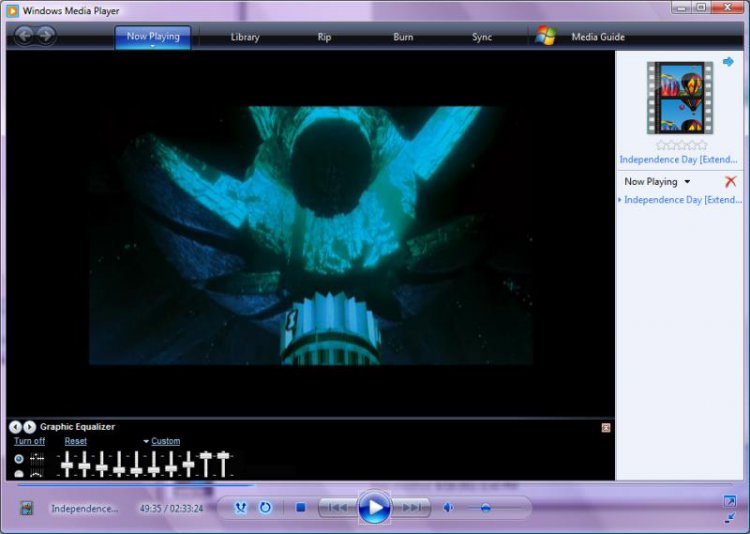Click the Independence Day title under thumbnail
Viewport: 750px width, 534px height.
(678, 159)
